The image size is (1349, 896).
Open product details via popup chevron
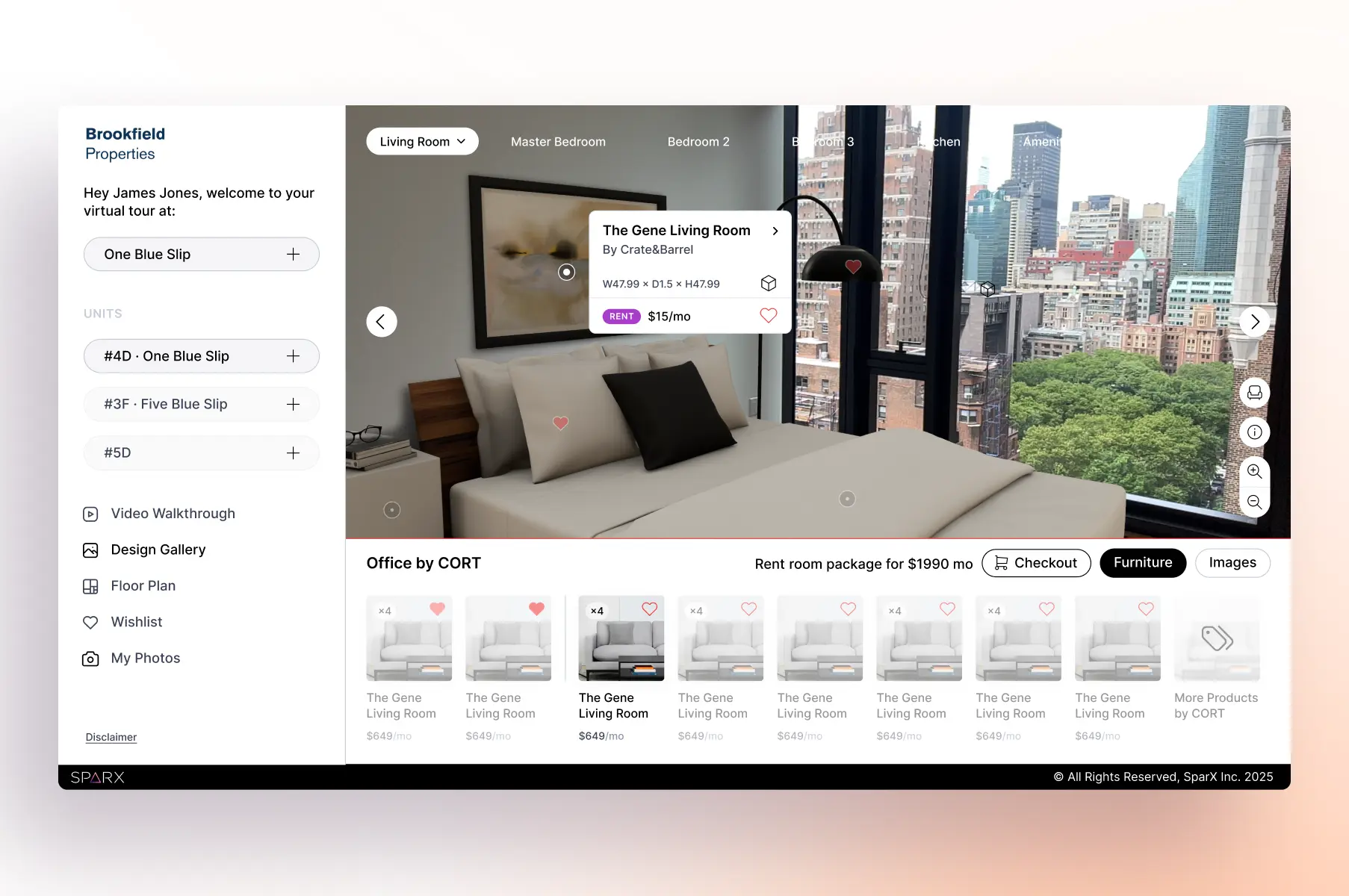(775, 231)
